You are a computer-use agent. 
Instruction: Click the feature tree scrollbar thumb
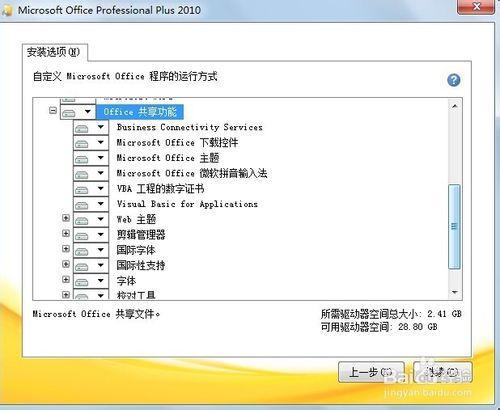tap(455, 227)
